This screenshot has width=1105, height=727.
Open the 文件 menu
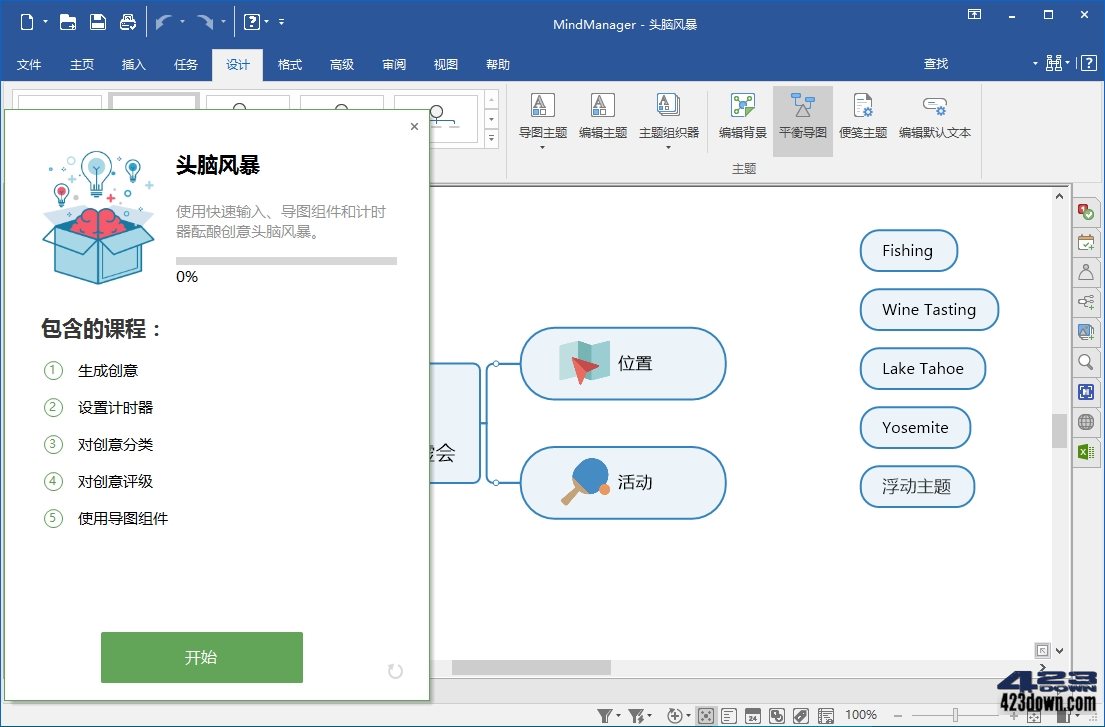29,64
